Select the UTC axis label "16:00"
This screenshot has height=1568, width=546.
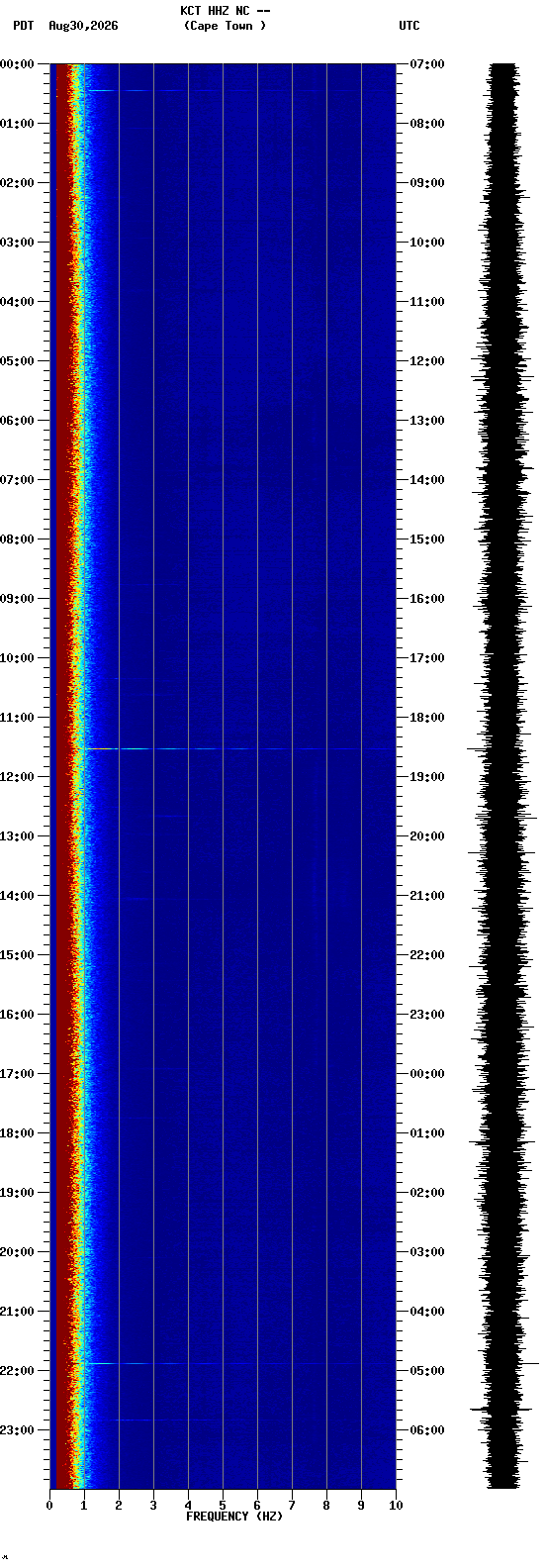pos(427,599)
